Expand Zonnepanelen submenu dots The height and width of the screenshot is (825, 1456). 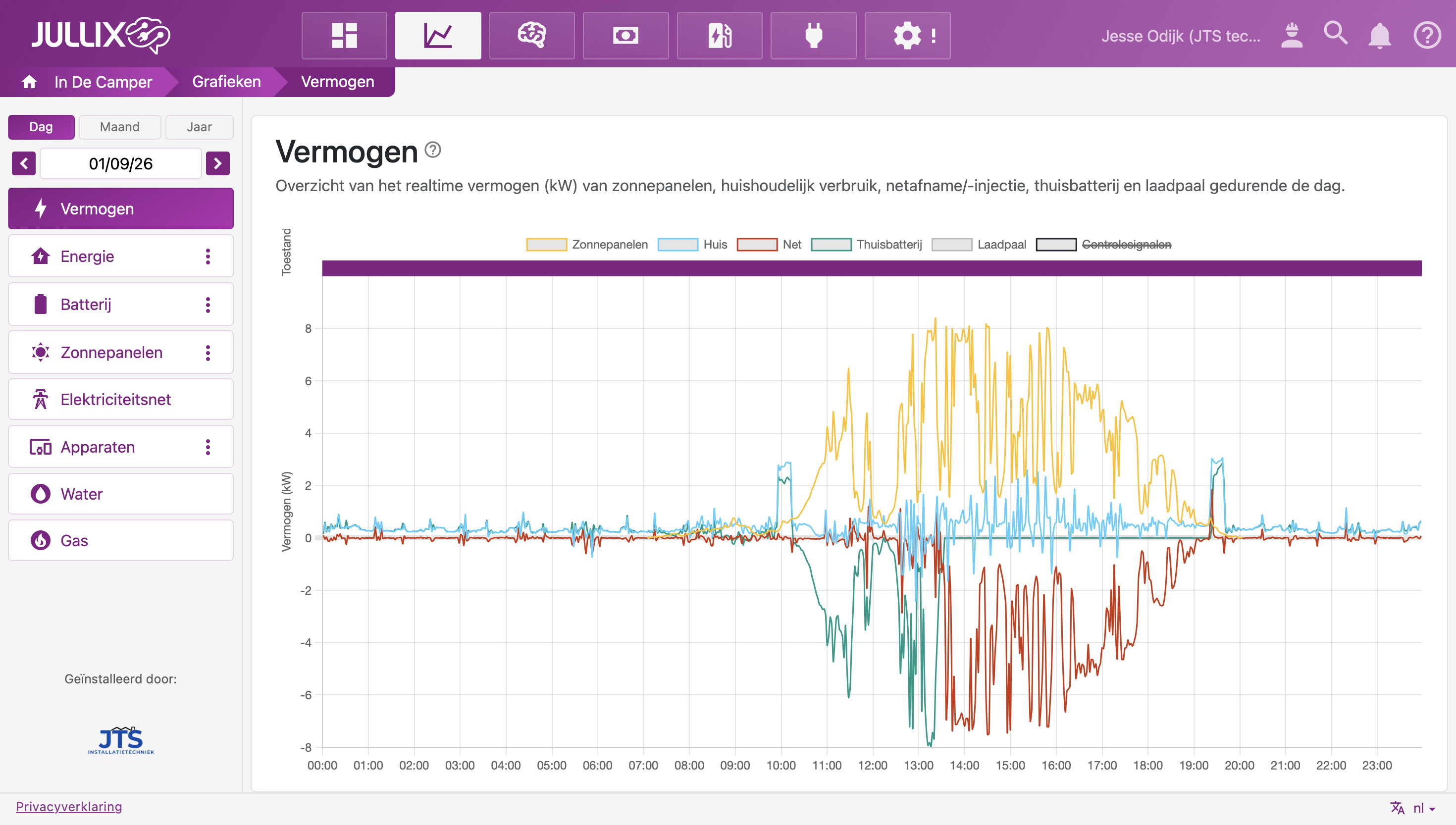coord(208,353)
